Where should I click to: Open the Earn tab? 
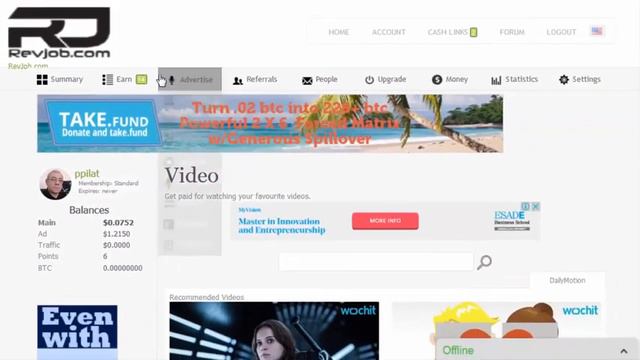tap(124, 80)
